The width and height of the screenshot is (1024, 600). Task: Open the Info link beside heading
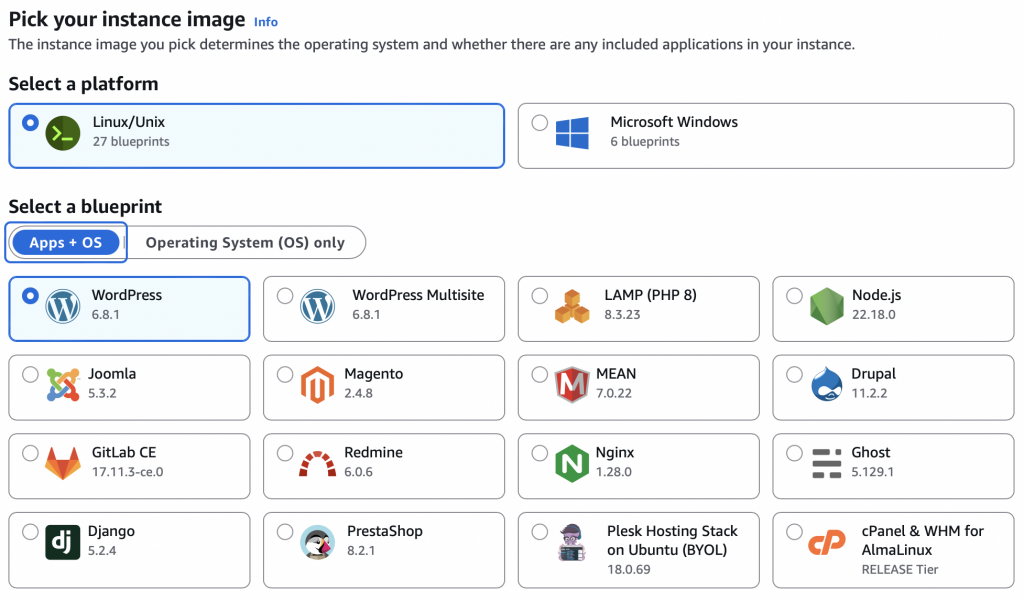point(266,22)
